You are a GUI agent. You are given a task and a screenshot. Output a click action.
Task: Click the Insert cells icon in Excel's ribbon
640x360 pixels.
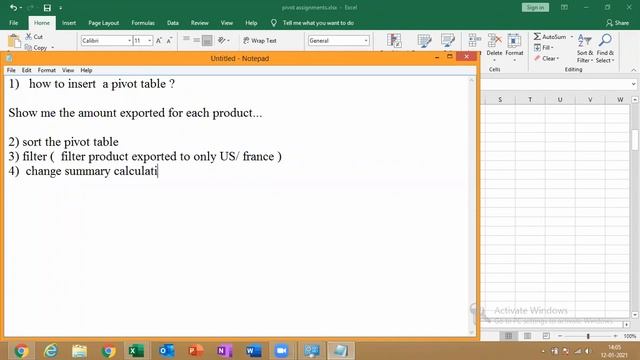click(474, 40)
